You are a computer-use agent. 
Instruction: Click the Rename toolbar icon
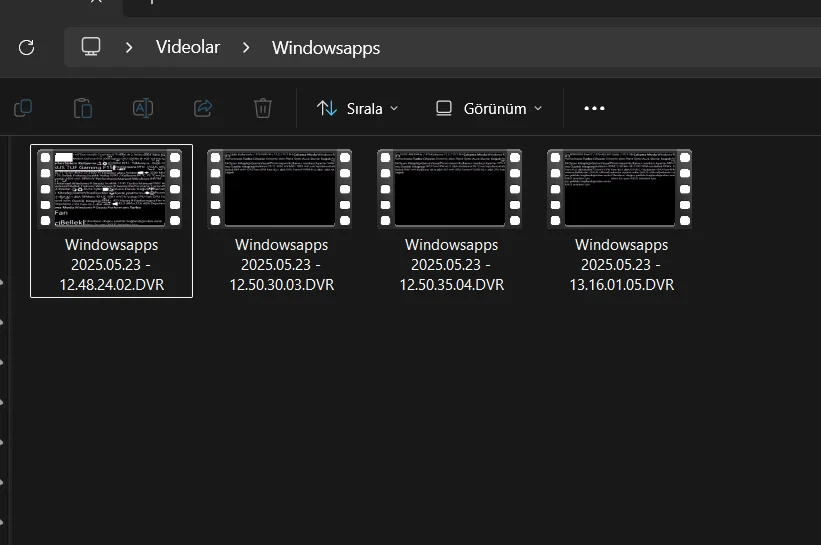(143, 108)
